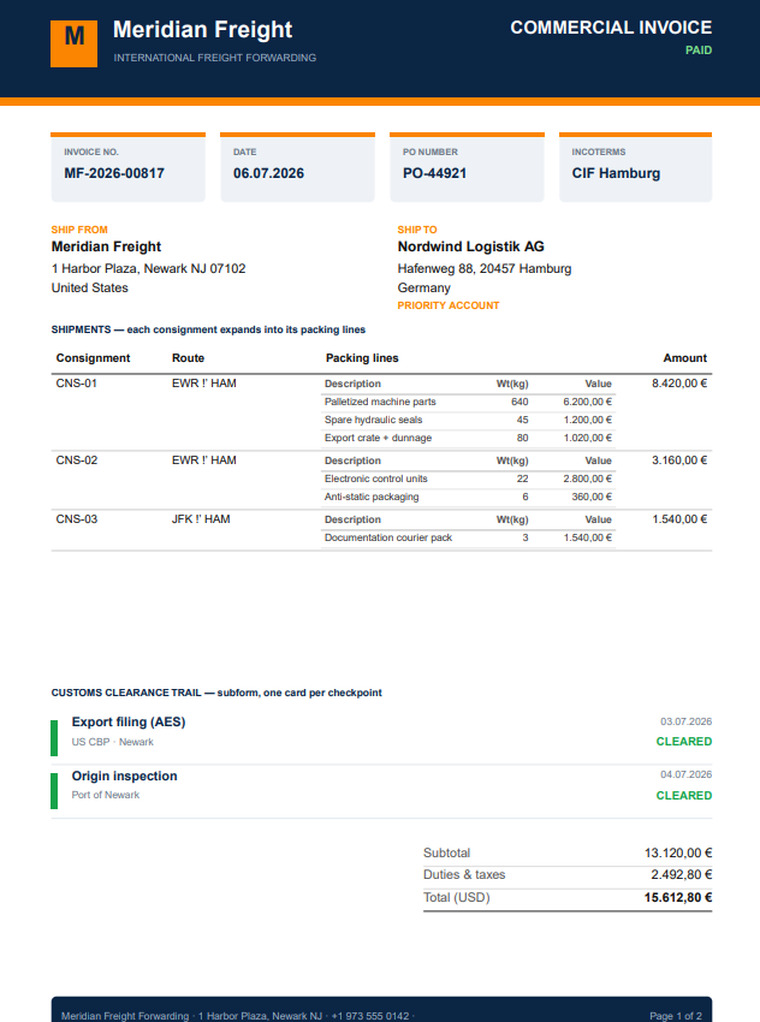760x1022 pixels.
Task: Click the PRIORITY ACCOUNT label
Action: pos(448,305)
